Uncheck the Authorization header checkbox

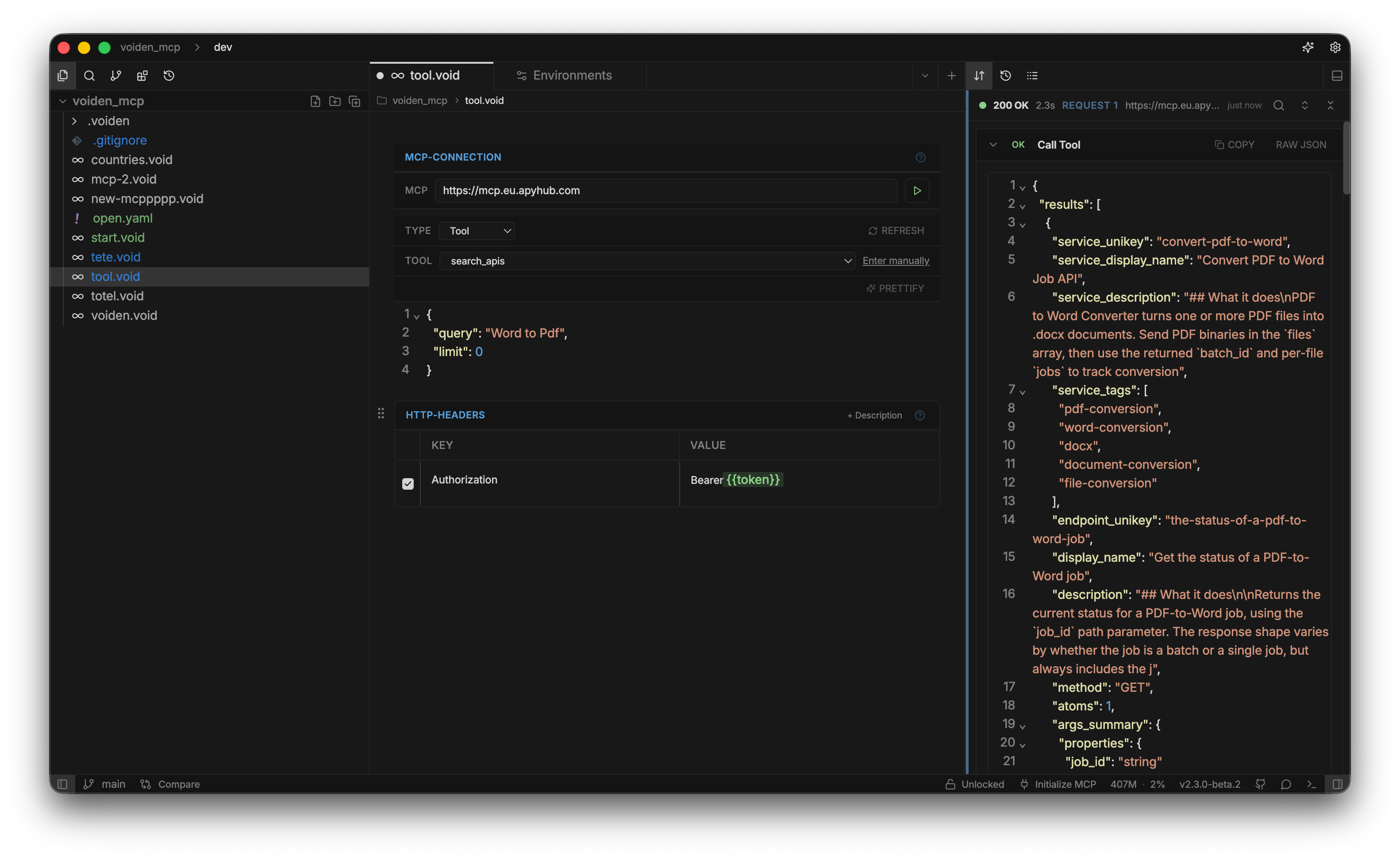pyautogui.click(x=408, y=483)
